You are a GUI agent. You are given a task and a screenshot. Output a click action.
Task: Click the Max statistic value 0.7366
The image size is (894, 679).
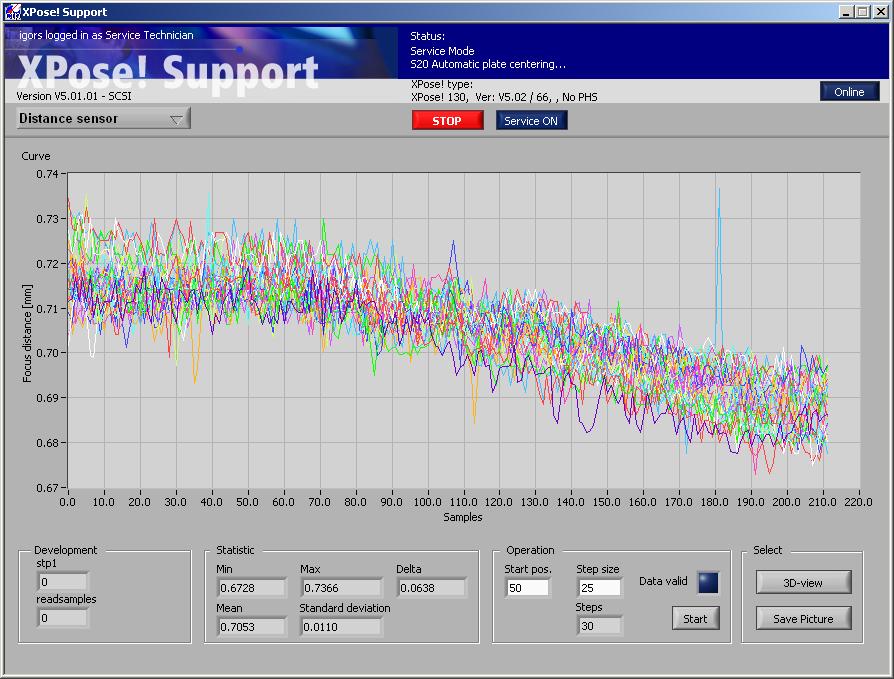341,588
